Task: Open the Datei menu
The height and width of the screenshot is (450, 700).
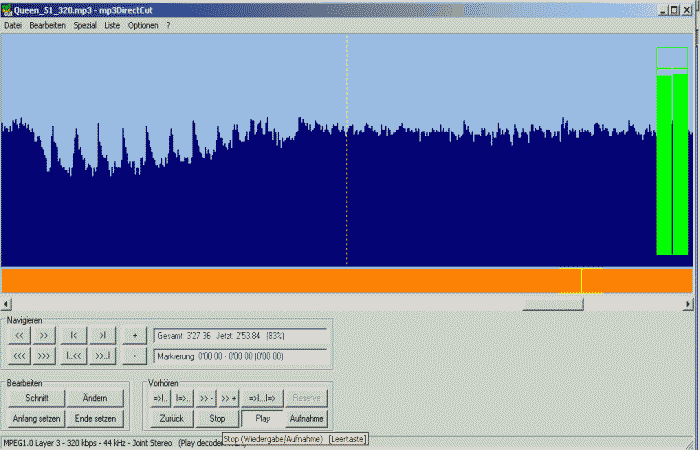Action: click(12, 25)
